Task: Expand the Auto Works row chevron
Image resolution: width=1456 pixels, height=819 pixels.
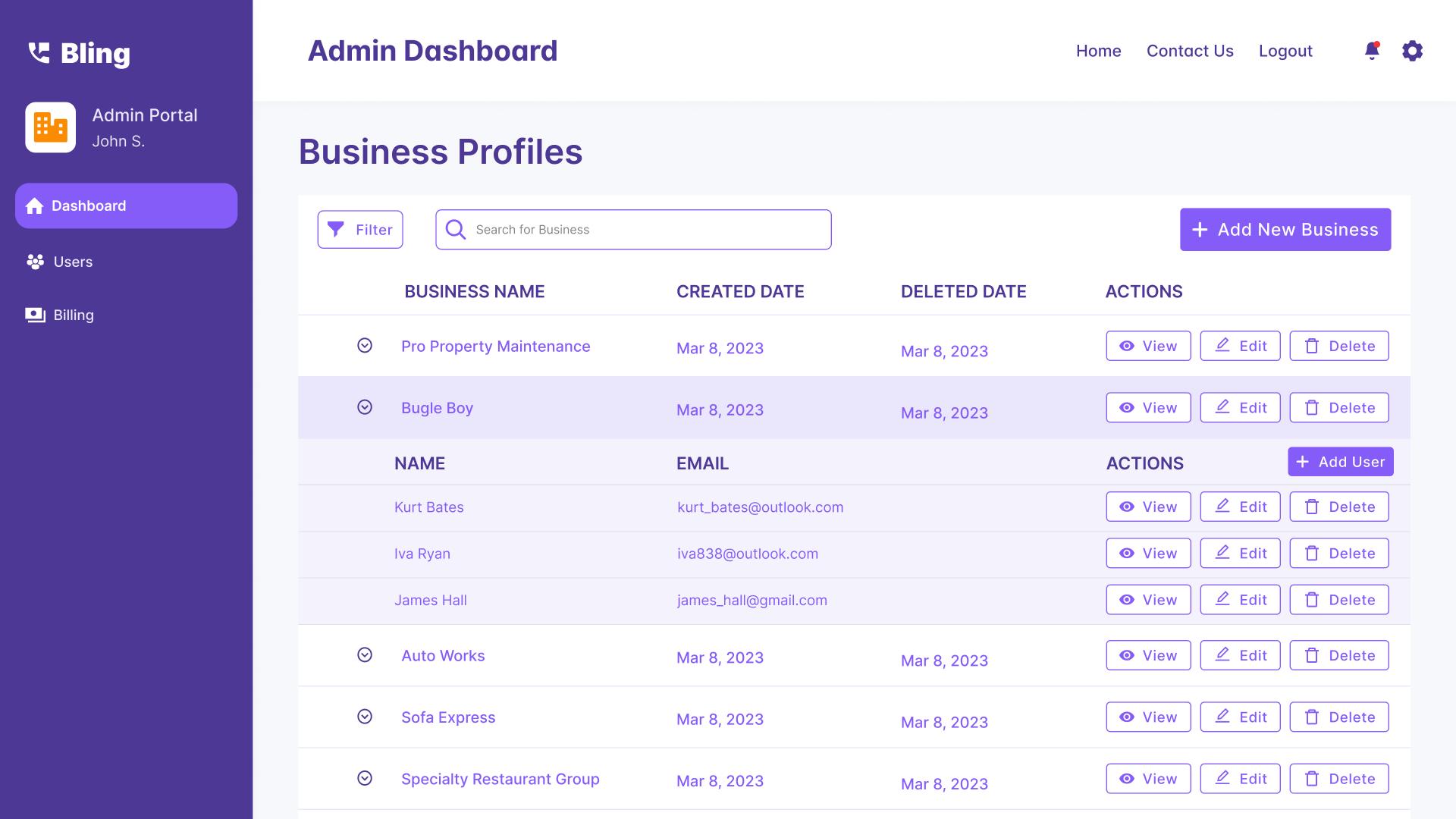Action: click(365, 655)
